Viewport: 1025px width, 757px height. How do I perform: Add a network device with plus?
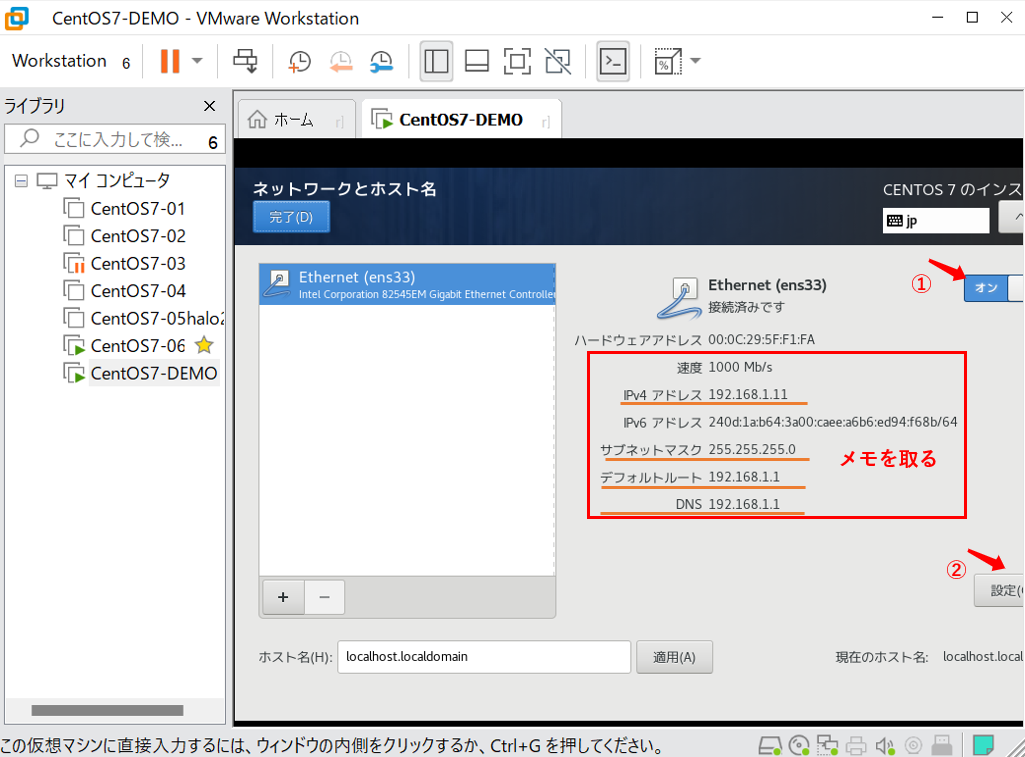point(283,597)
